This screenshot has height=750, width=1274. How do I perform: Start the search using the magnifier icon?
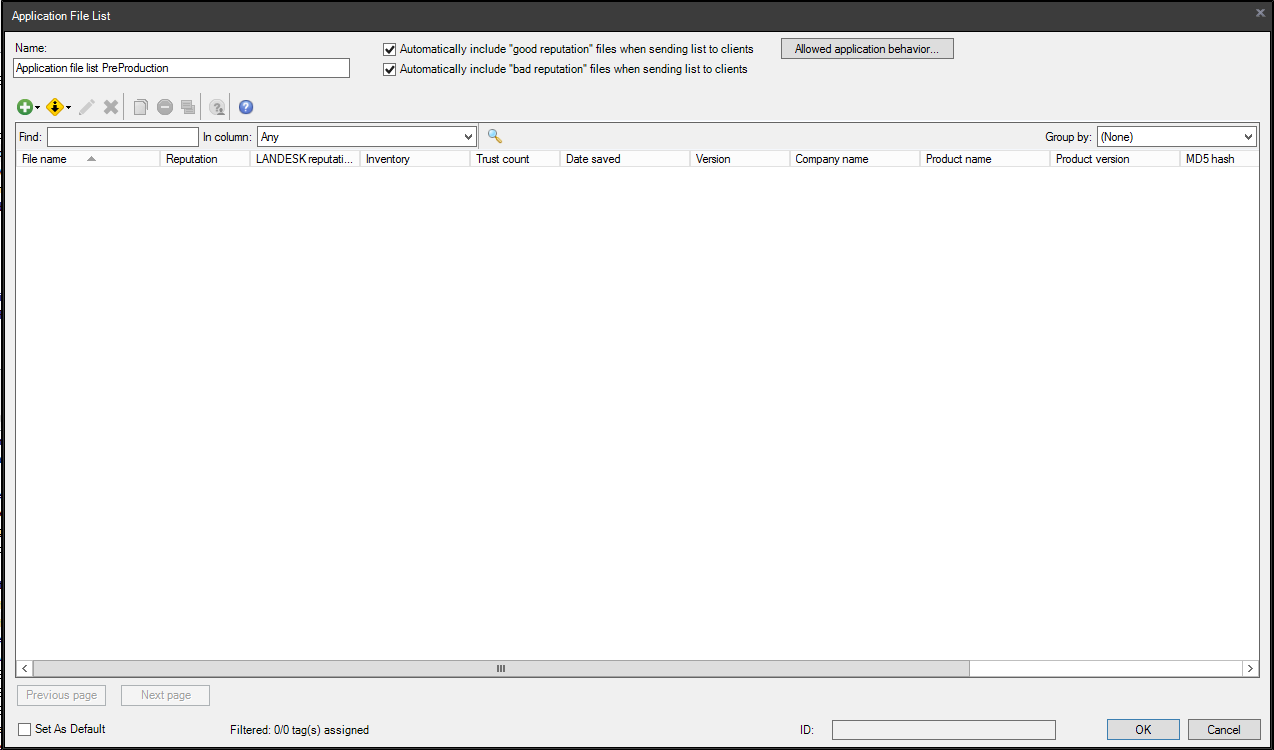click(494, 135)
